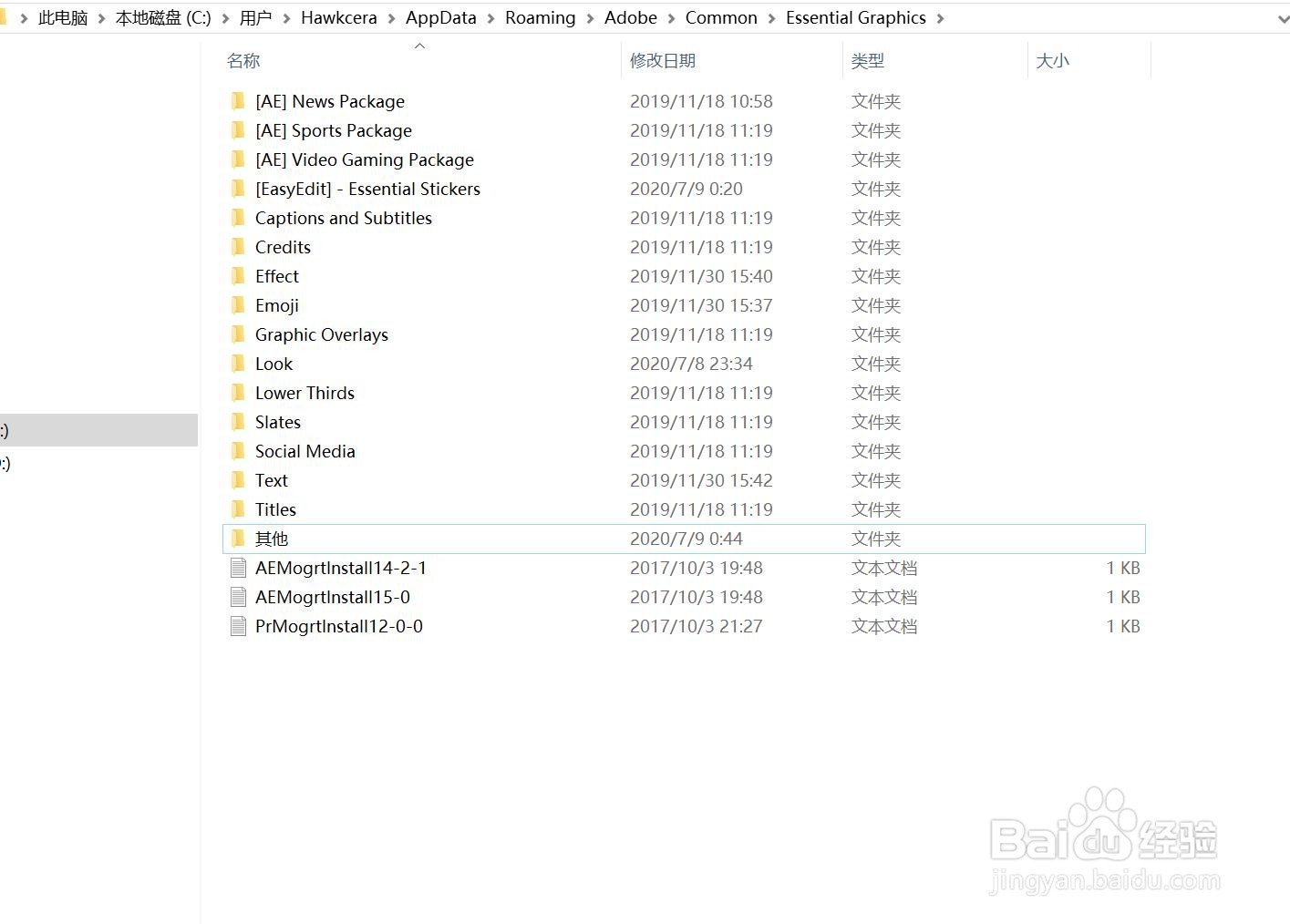Navigate to AppData breadcrumb segment
This screenshot has width=1290, height=924.
tap(441, 18)
